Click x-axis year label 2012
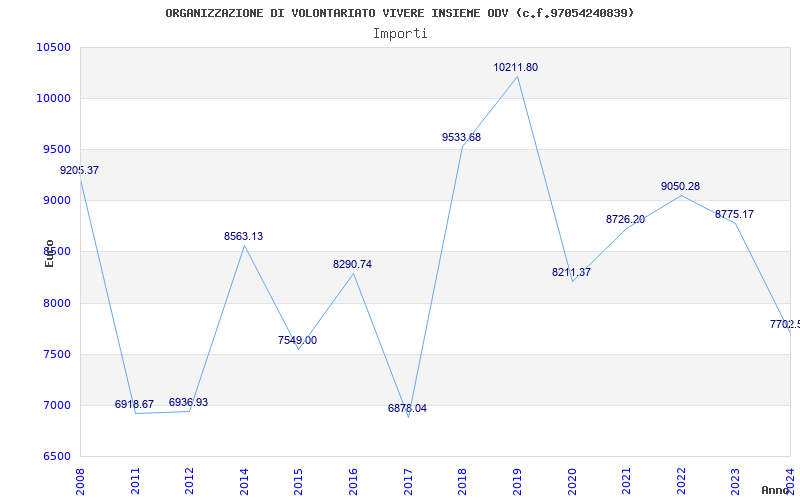Screen dimensions: 800x500 [x=190, y=482]
